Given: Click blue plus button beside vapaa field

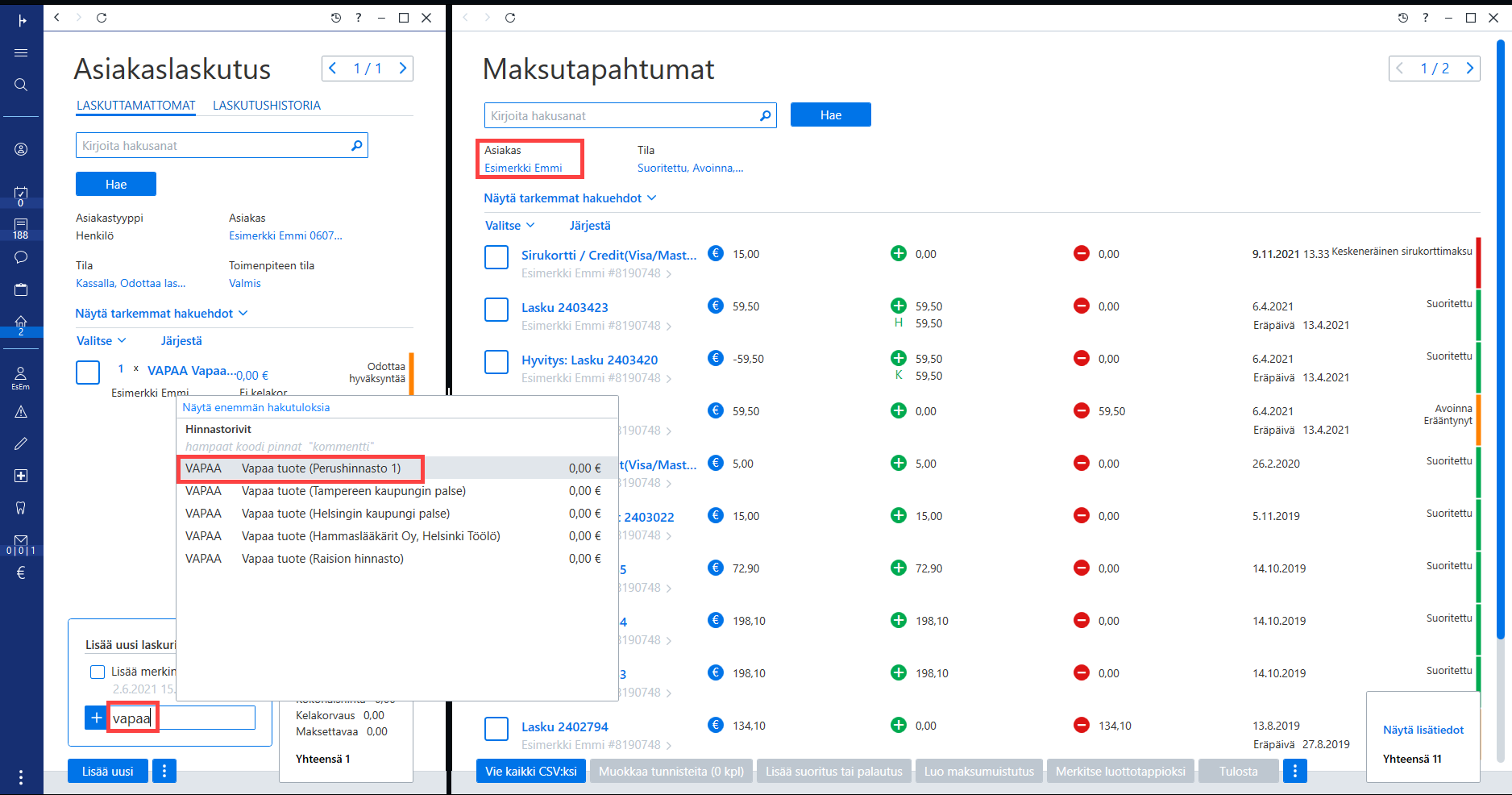Looking at the screenshot, I should pyautogui.click(x=96, y=718).
